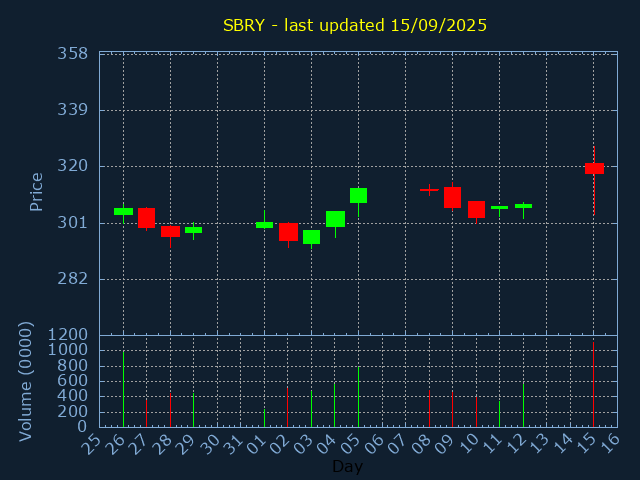The width and height of the screenshot is (640, 480).
Task: Click the chart title 'SBRY - last updated 15/09/2025'
Action: pos(355,25)
